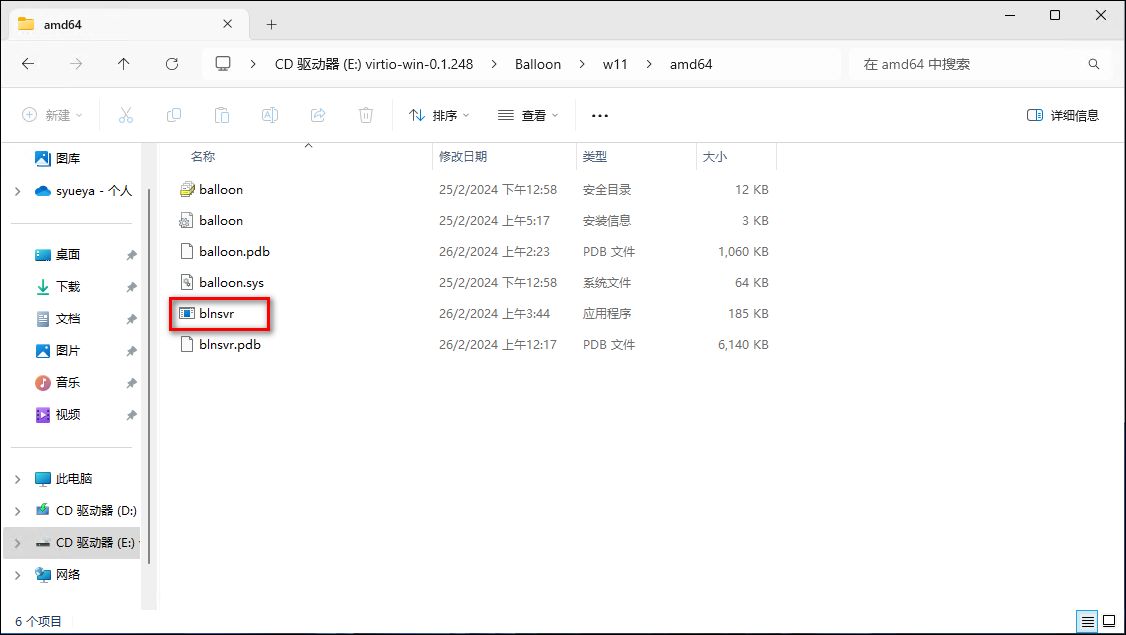Click the Delete trash can icon
1126x635 pixels.
366,115
